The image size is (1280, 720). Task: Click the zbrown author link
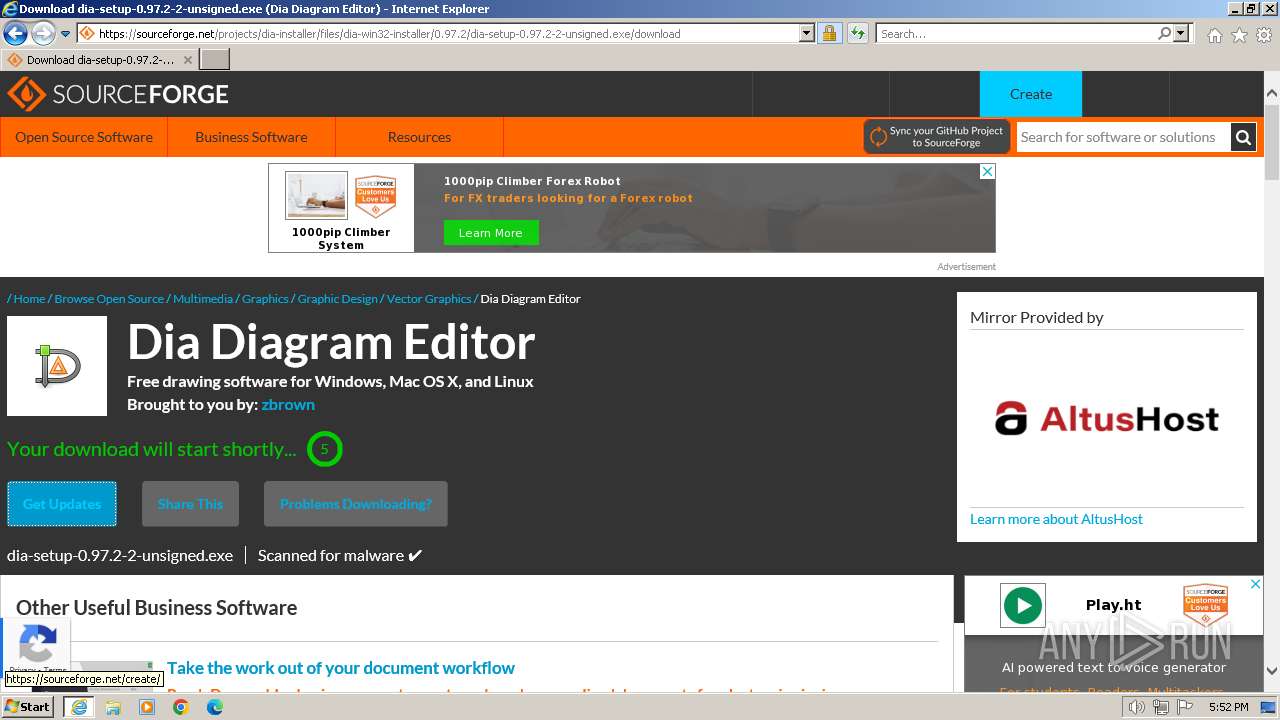pyautogui.click(x=288, y=405)
